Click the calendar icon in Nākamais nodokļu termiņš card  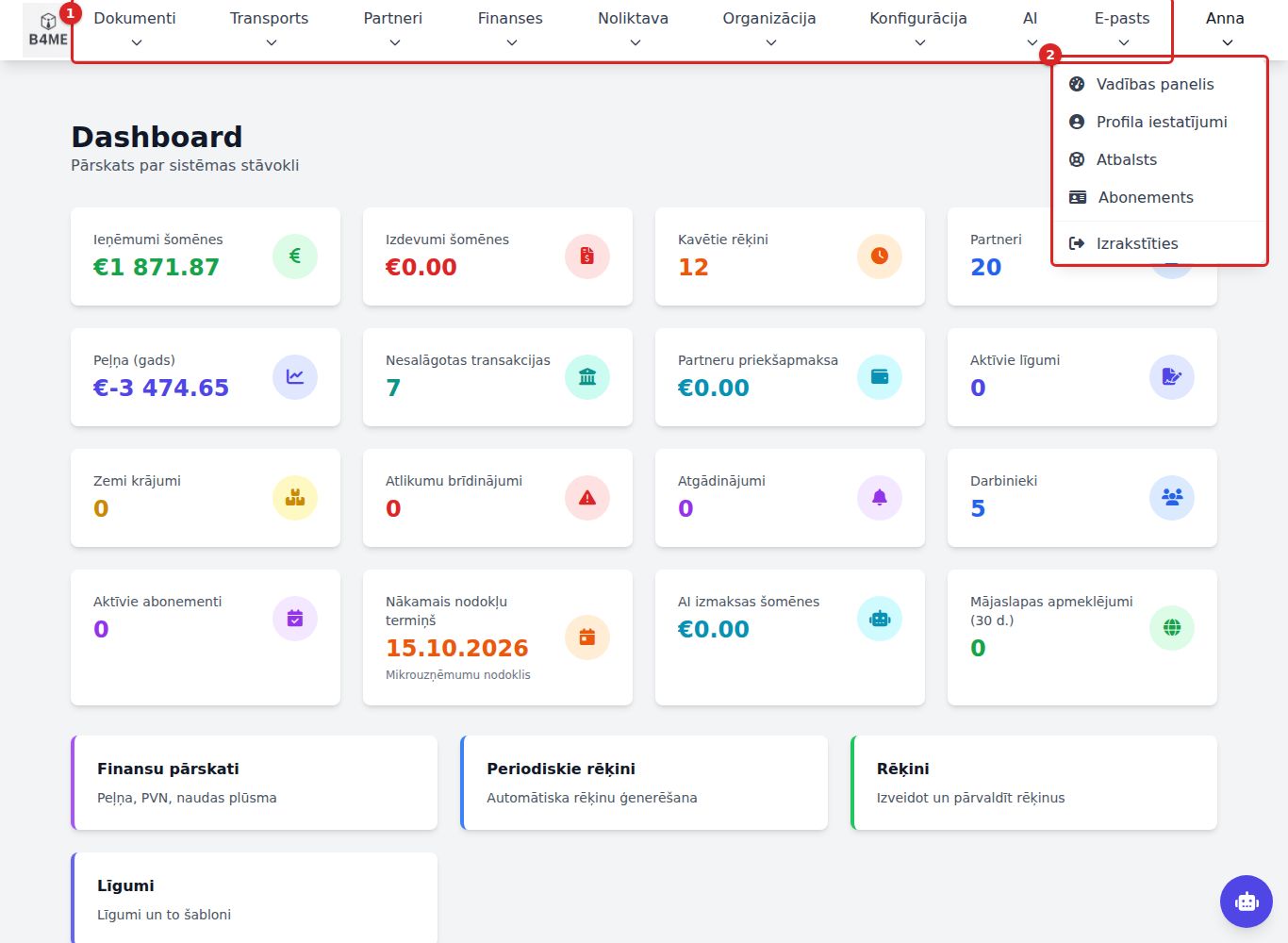[587, 637]
